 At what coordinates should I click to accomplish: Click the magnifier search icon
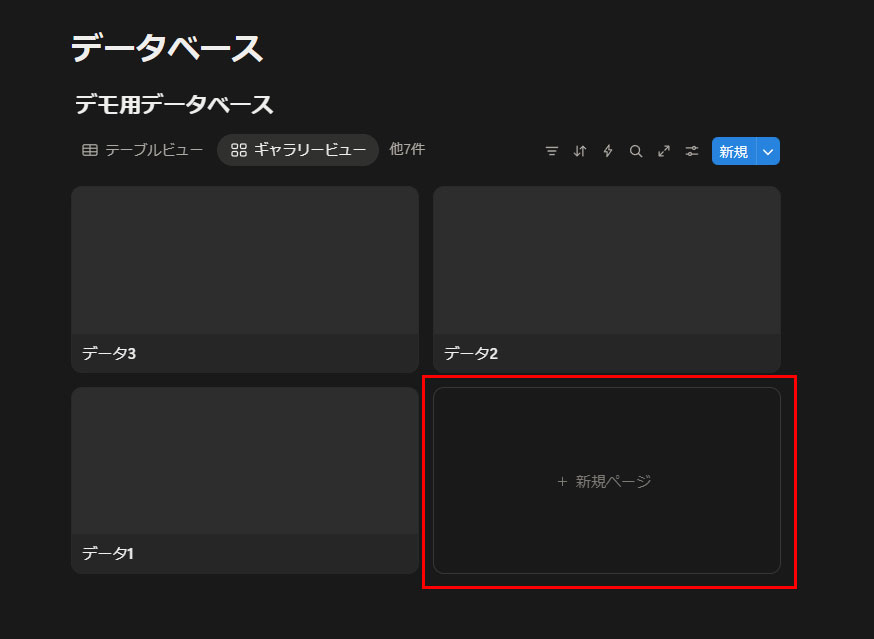[x=636, y=151]
